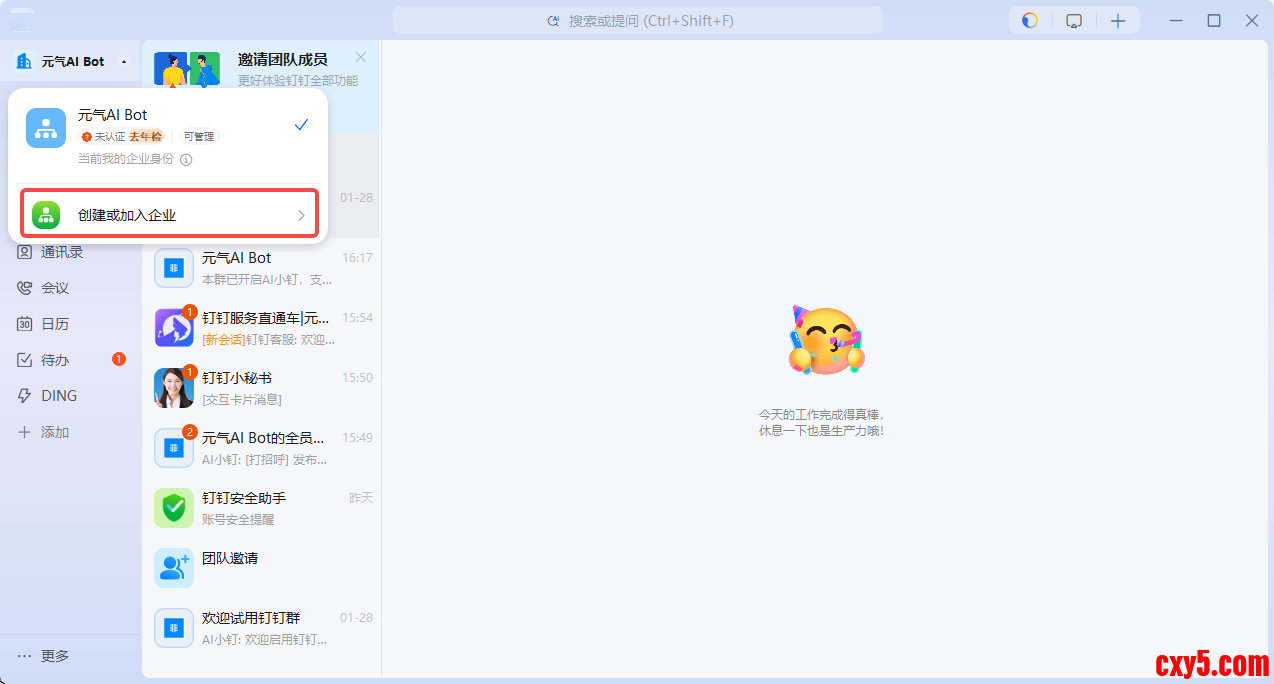The height and width of the screenshot is (684, 1274).
Task: Expand the 创建或加入企业 chevron arrow
Action: point(301,215)
